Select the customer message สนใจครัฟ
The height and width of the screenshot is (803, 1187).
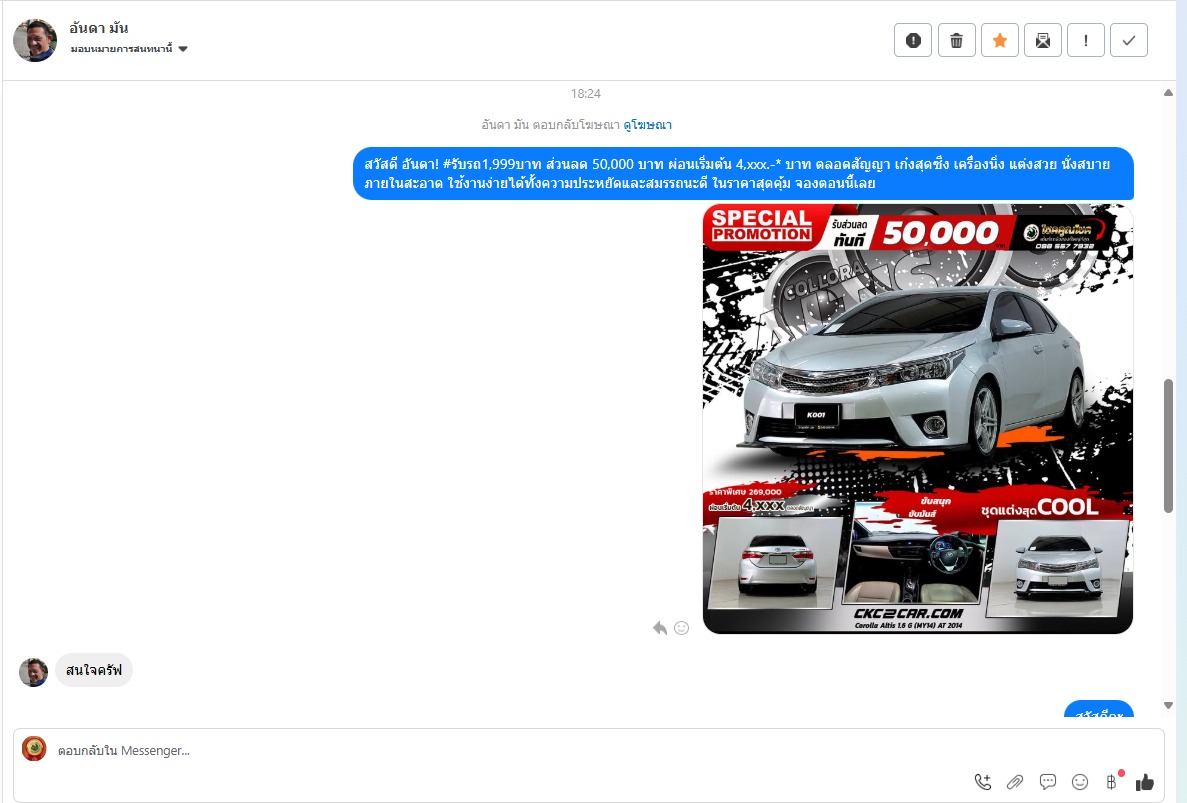pyautogui.click(x=94, y=671)
